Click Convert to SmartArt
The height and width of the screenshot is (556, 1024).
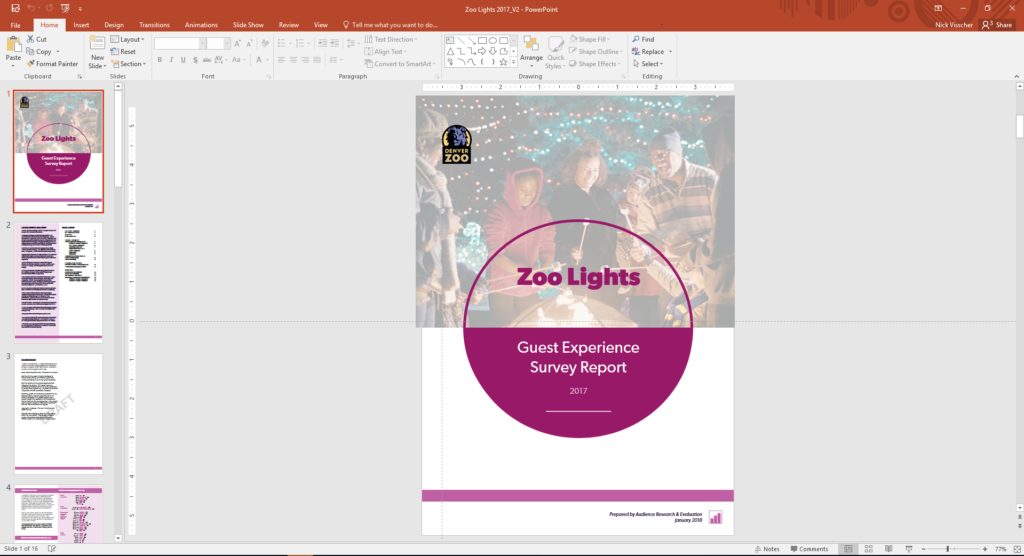coord(400,64)
